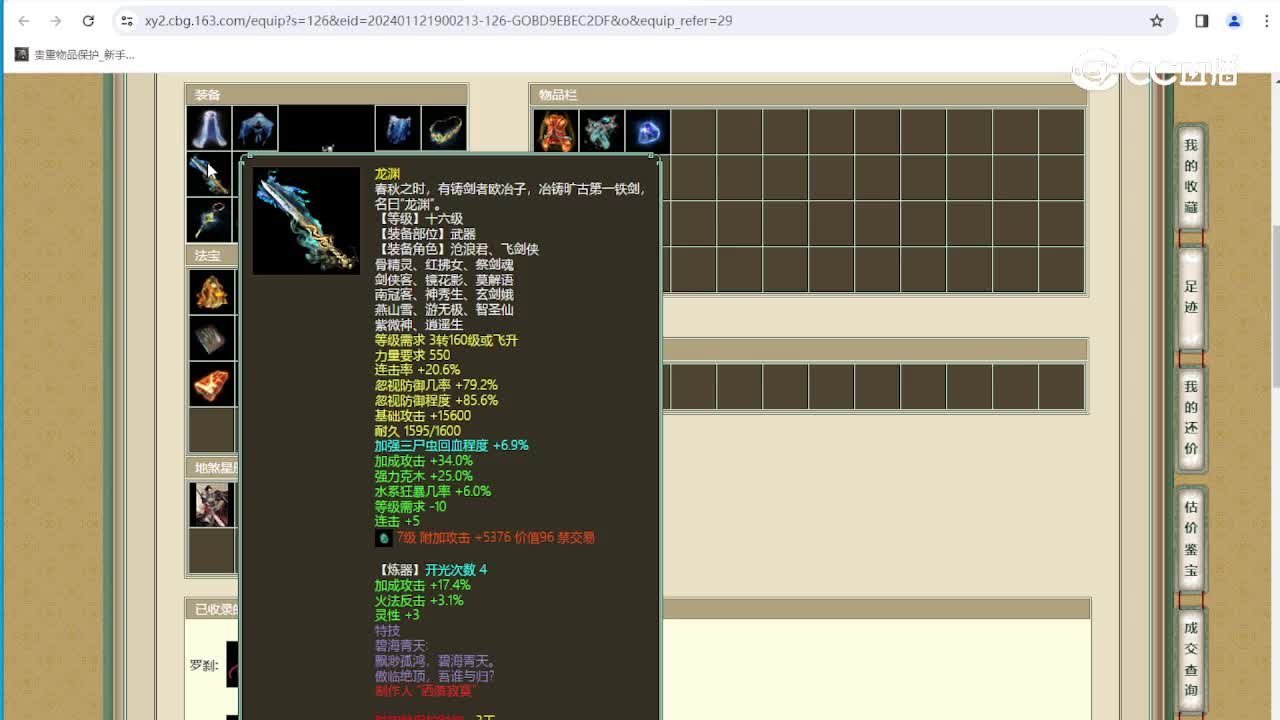This screenshot has width=1280, height=720.
Task: Click the 碧海青天 skill name
Action: coord(401,646)
